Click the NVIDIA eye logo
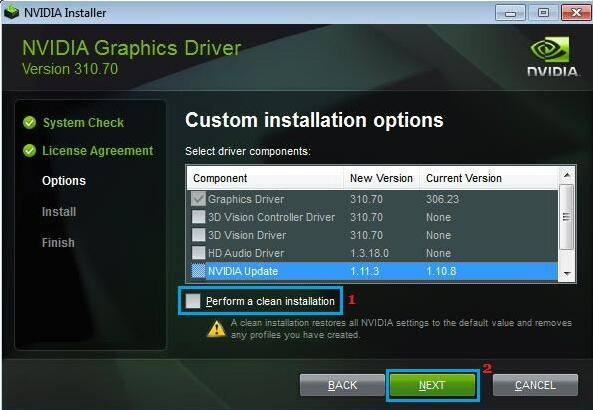Image resolution: width=593 pixels, height=410 pixels. tap(550, 50)
